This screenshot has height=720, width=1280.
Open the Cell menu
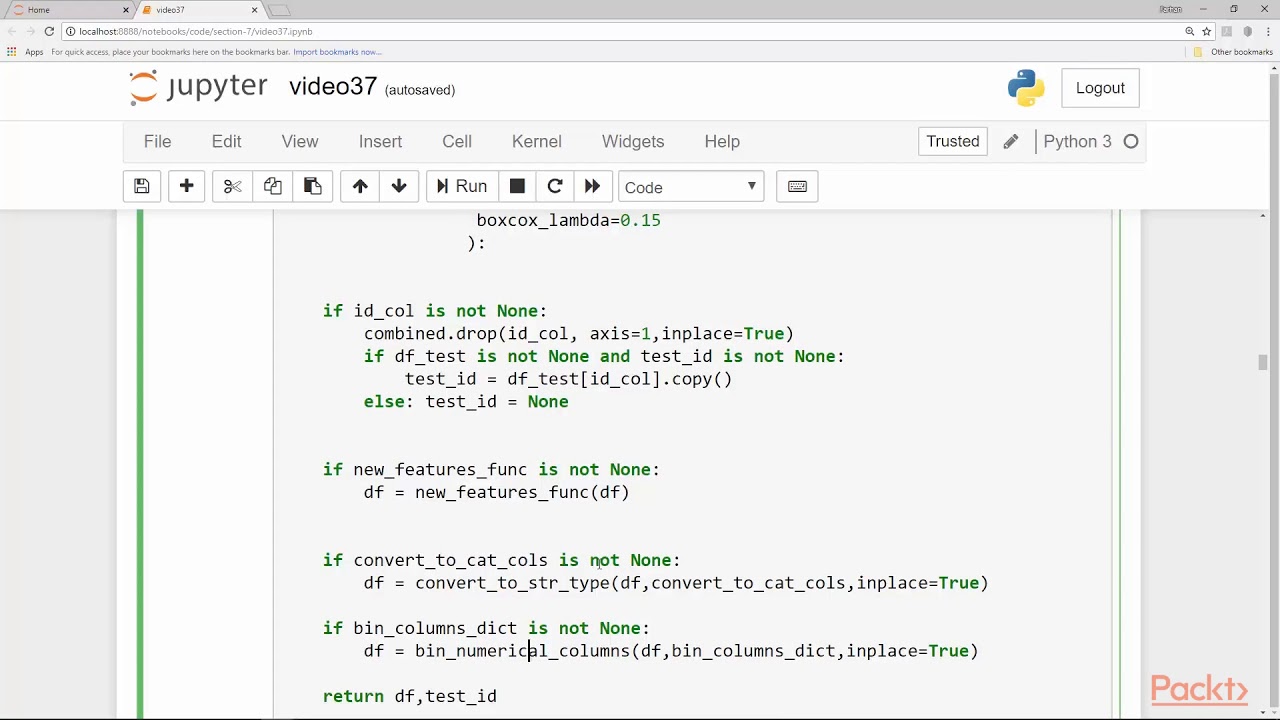coord(457,141)
